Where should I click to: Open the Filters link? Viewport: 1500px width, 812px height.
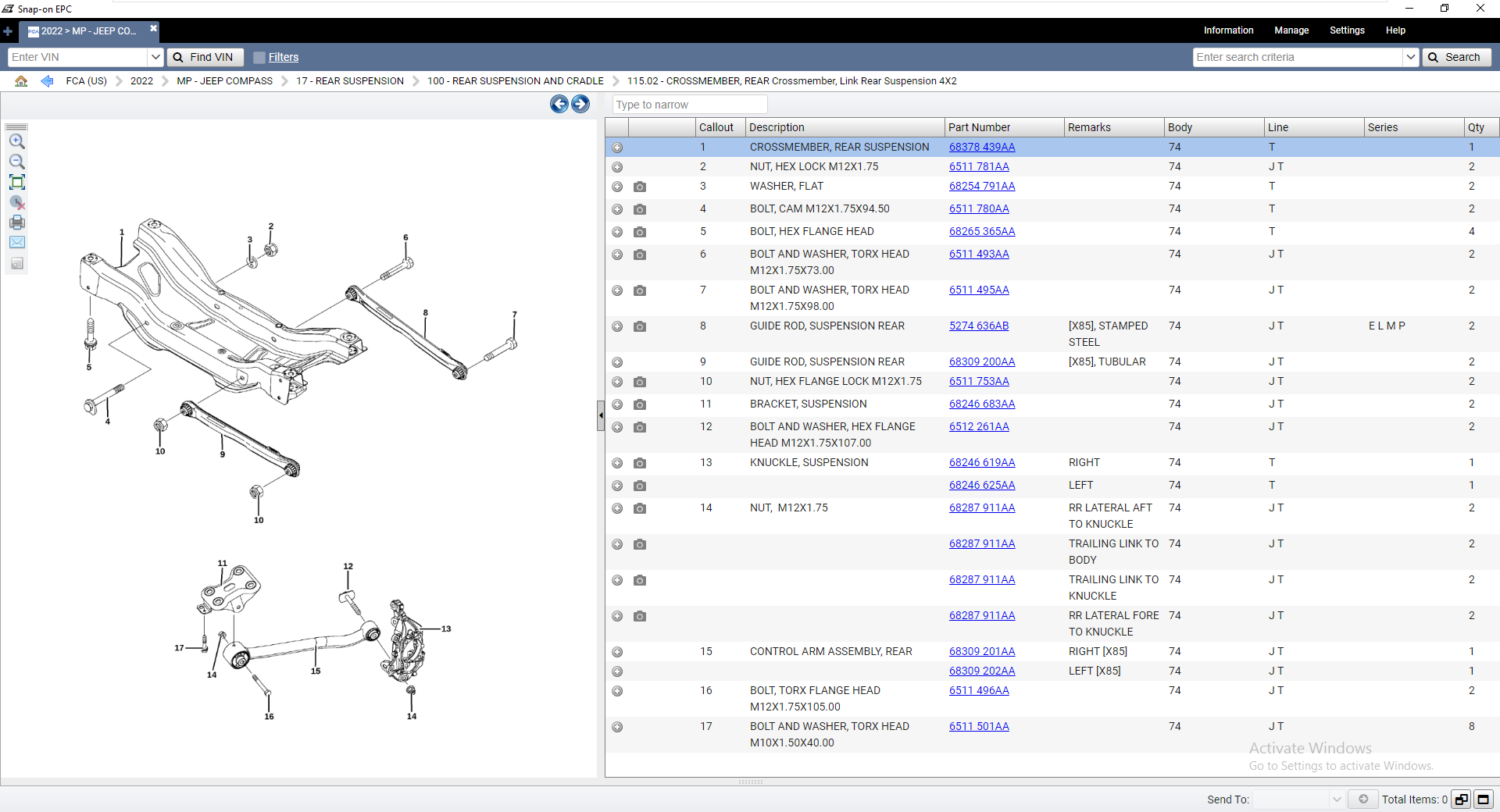pos(284,57)
